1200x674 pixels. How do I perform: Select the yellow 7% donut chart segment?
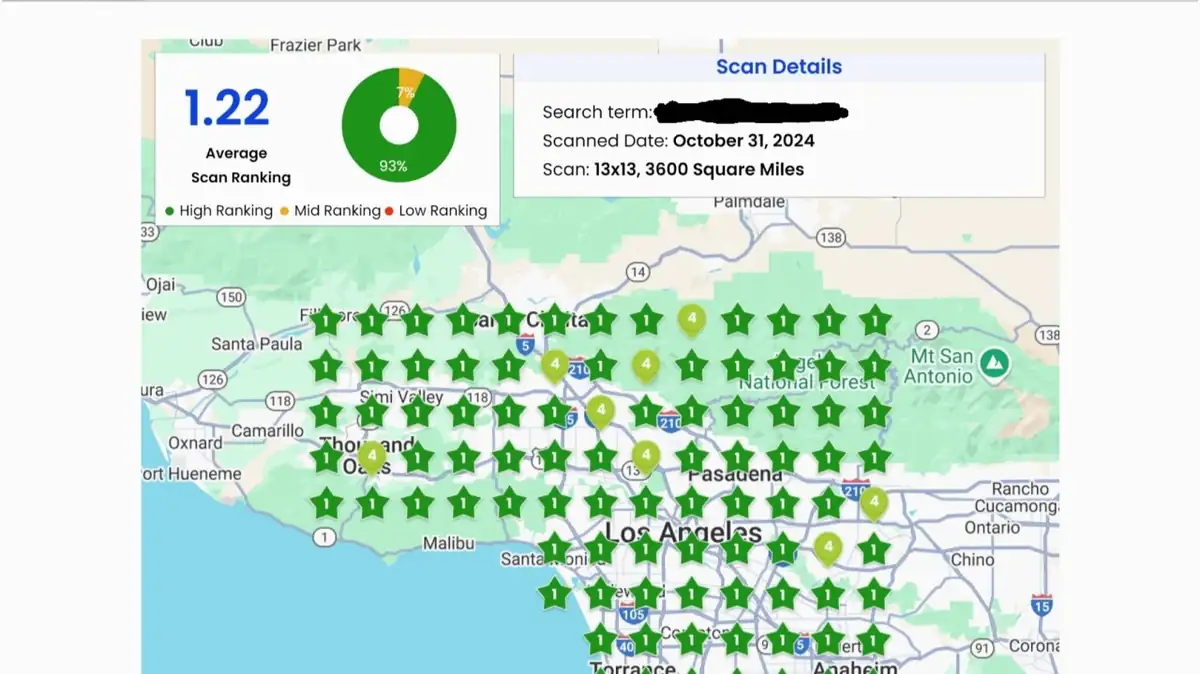pyautogui.click(x=409, y=86)
